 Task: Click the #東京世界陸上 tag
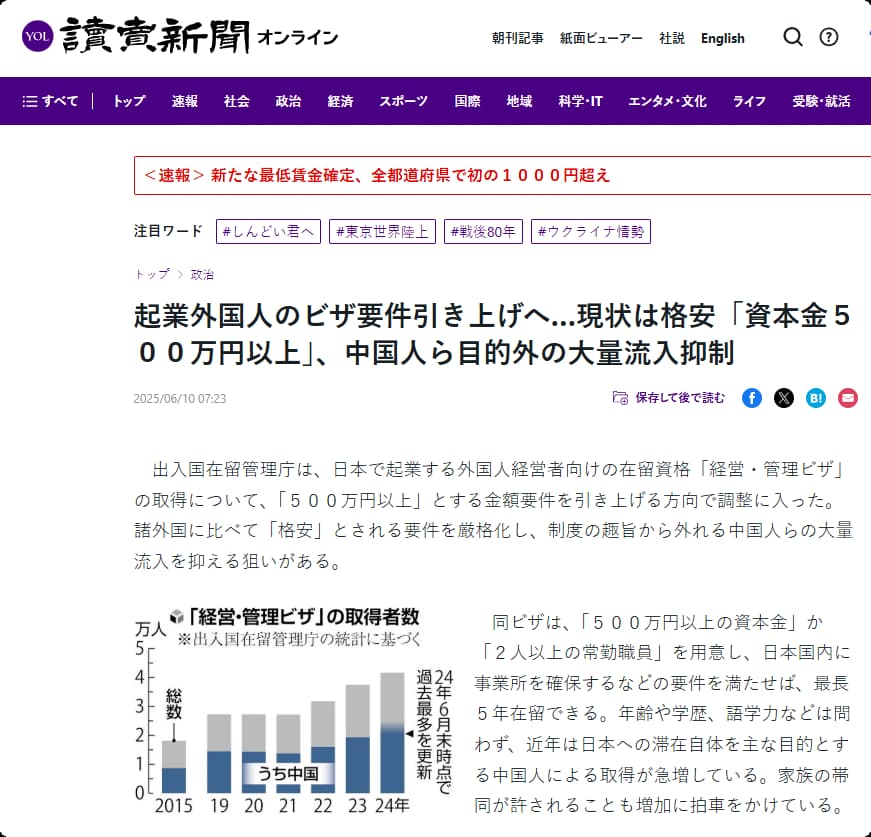coord(383,232)
